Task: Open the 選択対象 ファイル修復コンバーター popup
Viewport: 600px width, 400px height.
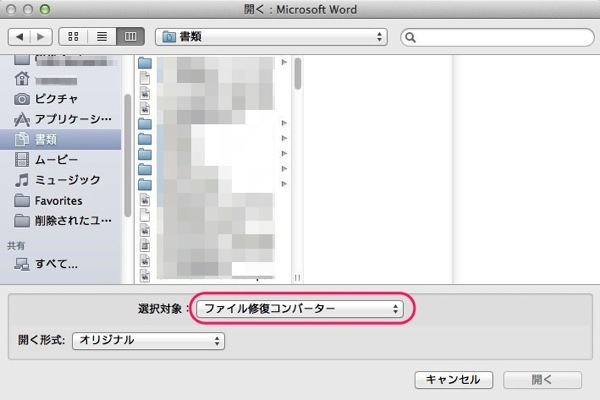Action: pos(300,309)
